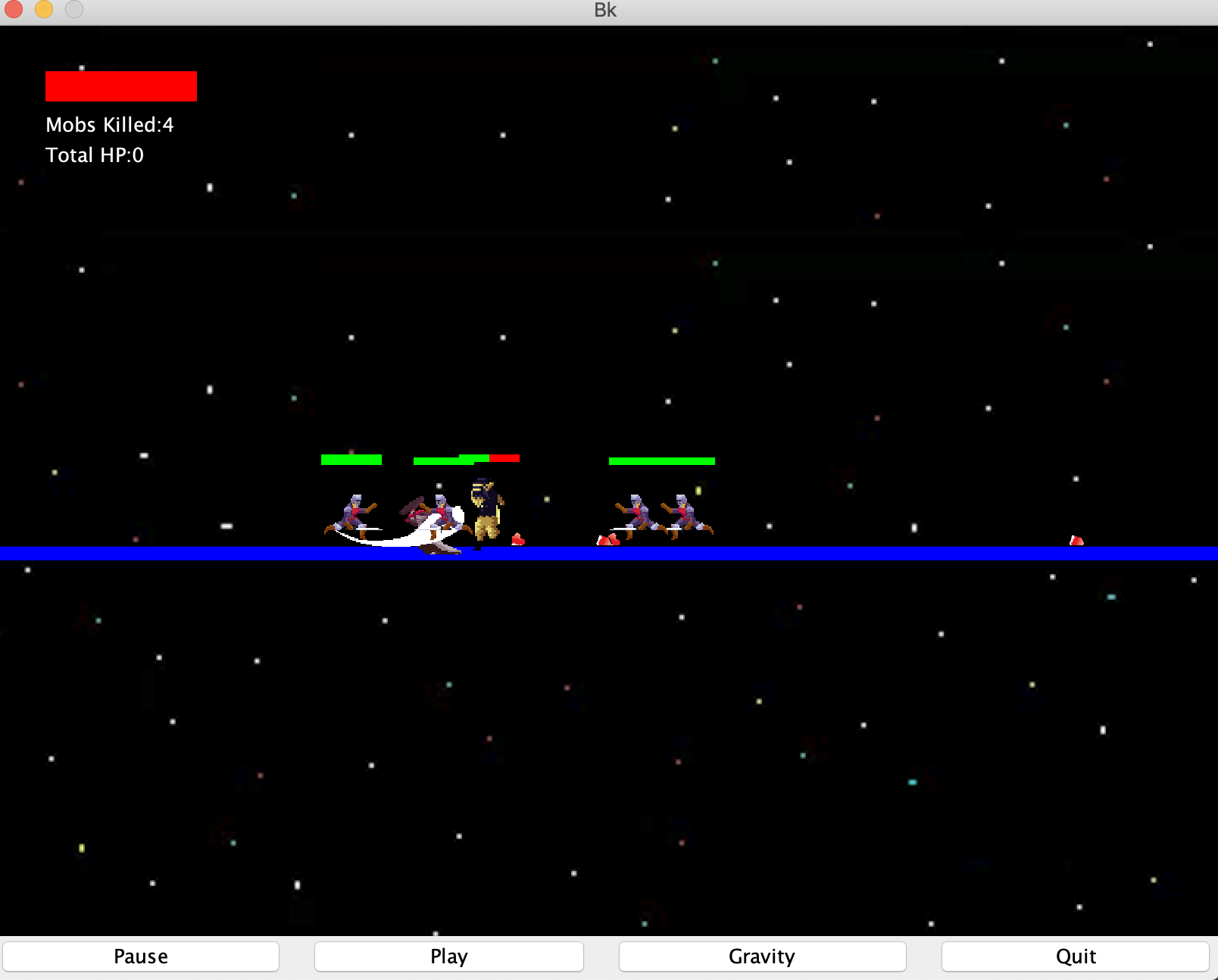This screenshot has width=1218, height=980.
Task: Click the wide green health bar above right mobs
Action: (x=662, y=461)
